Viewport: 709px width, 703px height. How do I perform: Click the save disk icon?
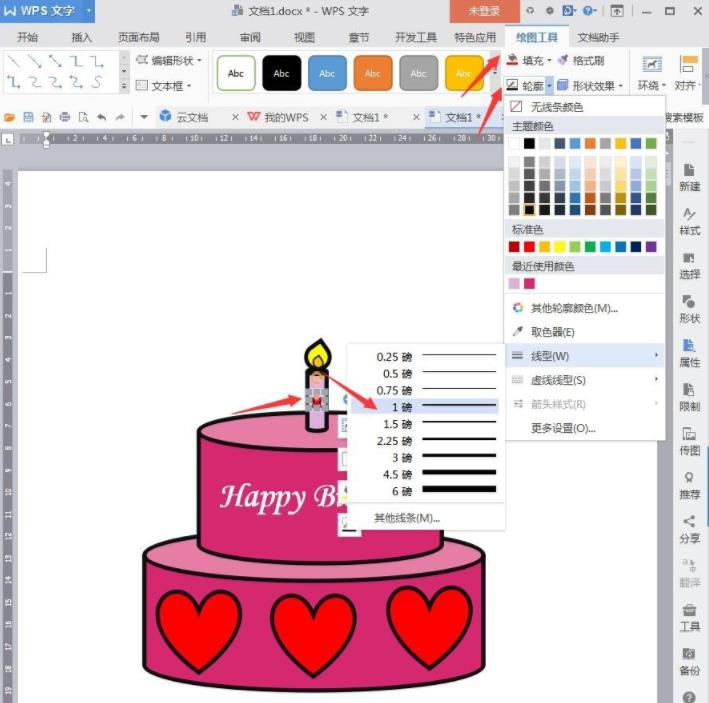point(28,118)
